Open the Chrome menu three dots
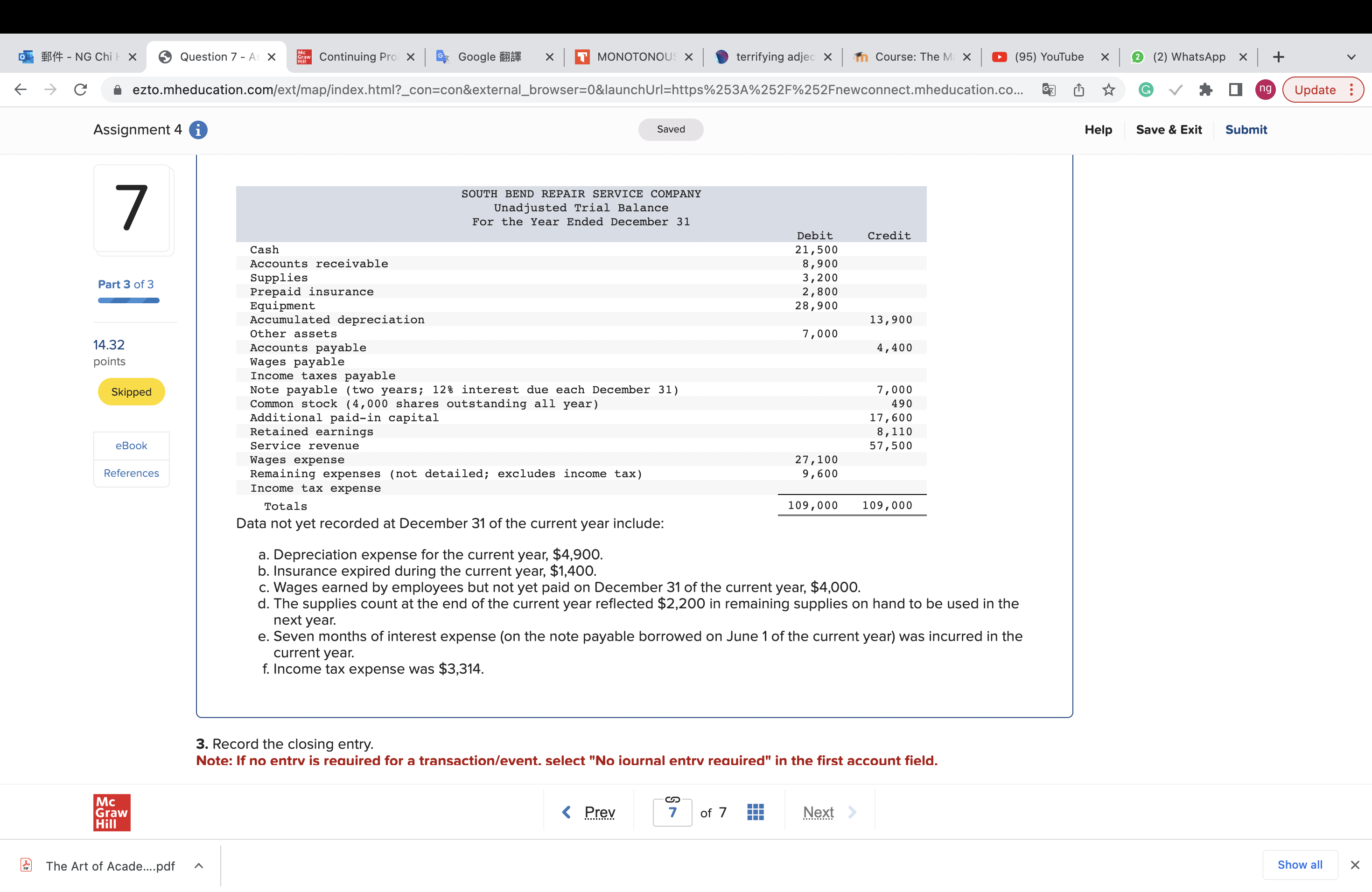1372x892 pixels. pyautogui.click(x=1351, y=90)
